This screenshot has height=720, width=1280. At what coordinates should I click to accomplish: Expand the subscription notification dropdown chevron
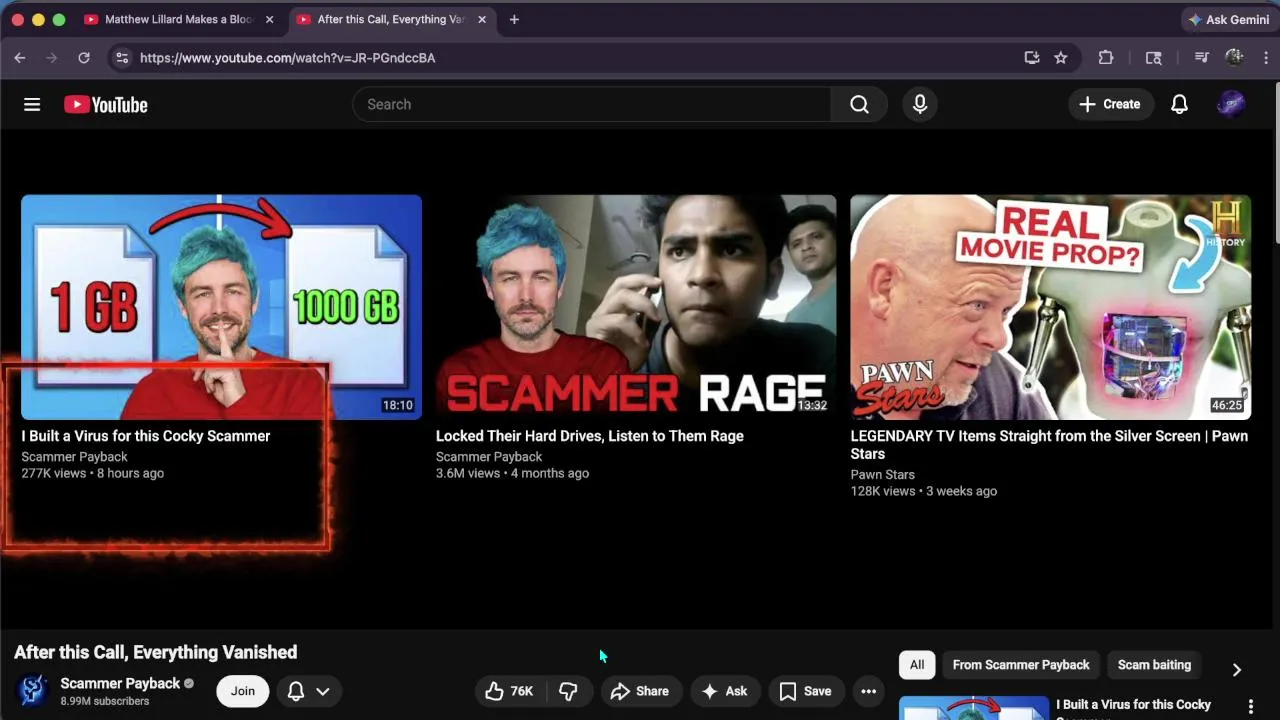[323, 691]
